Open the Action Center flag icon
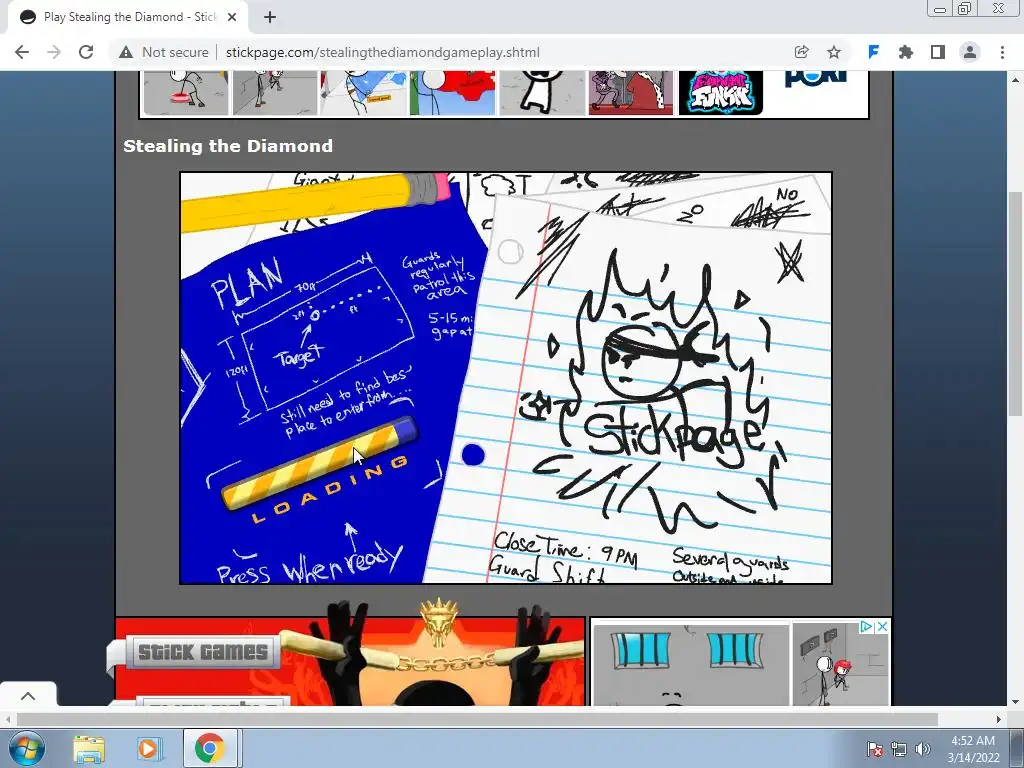The image size is (1024, 768). [x=874, y=749]
